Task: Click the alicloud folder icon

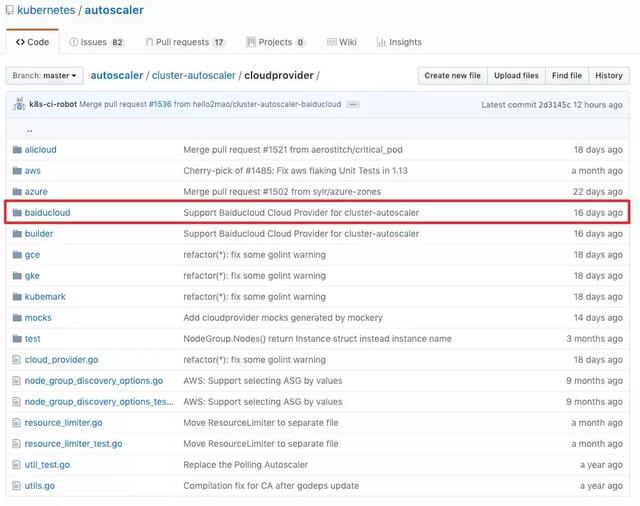Action: 17,150
